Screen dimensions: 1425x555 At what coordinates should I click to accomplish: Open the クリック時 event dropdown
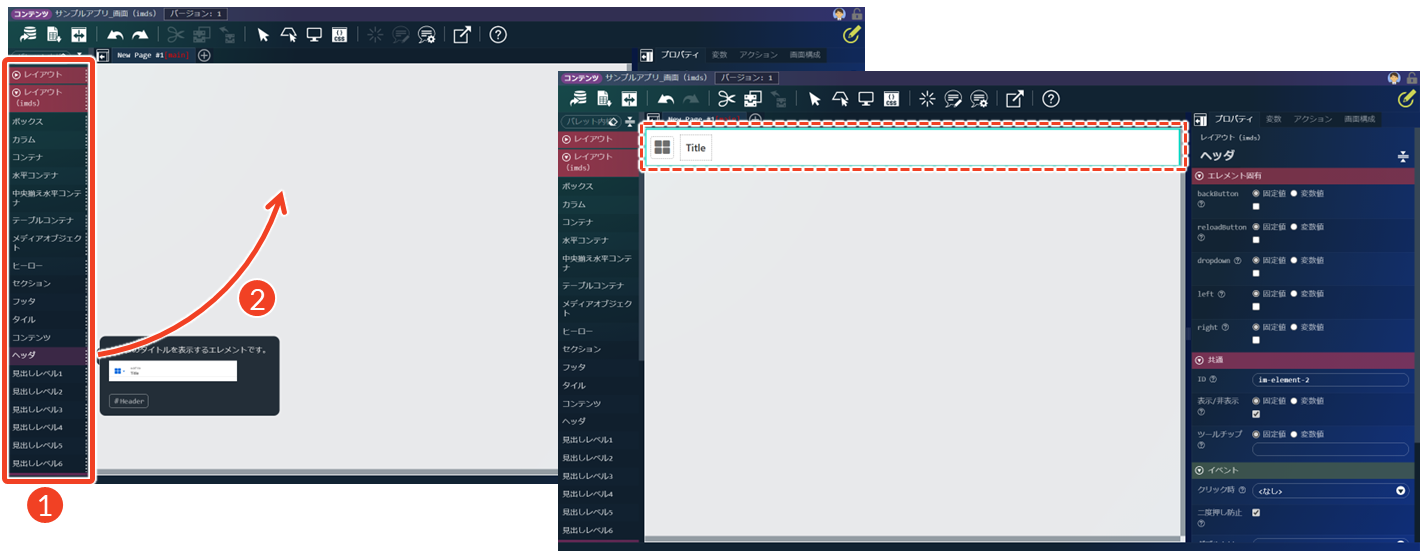pyautogui.click(x=1330, y=491)
